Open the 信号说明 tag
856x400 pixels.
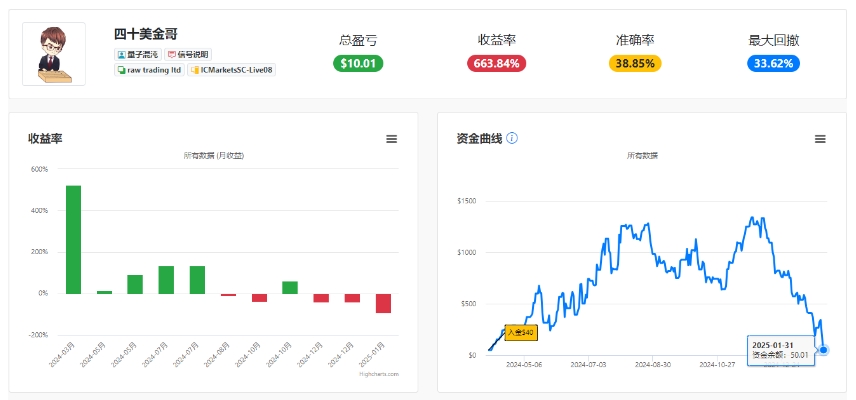pos(188,55)
